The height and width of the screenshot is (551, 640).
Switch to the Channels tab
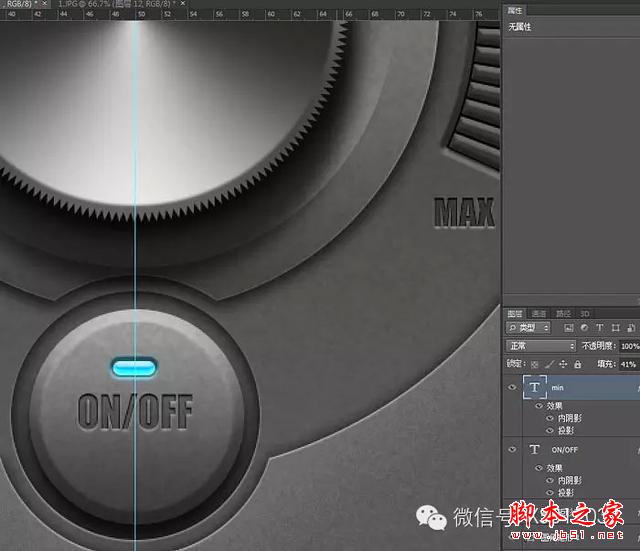click(539, 313)
